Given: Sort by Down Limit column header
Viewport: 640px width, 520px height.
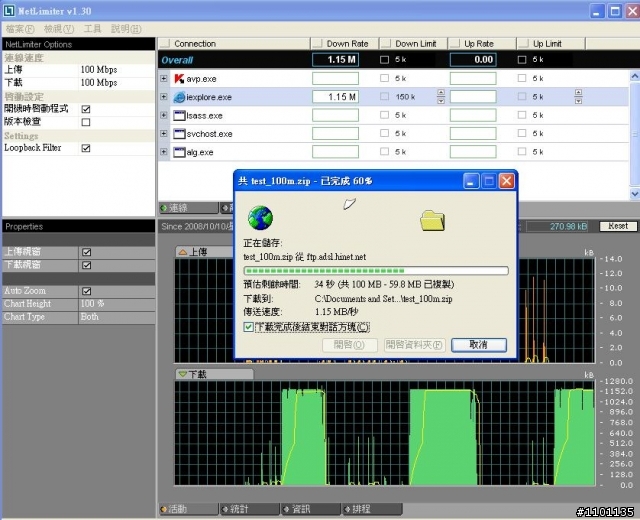Looking at the screenshot, I should click(x=413, y=44).
